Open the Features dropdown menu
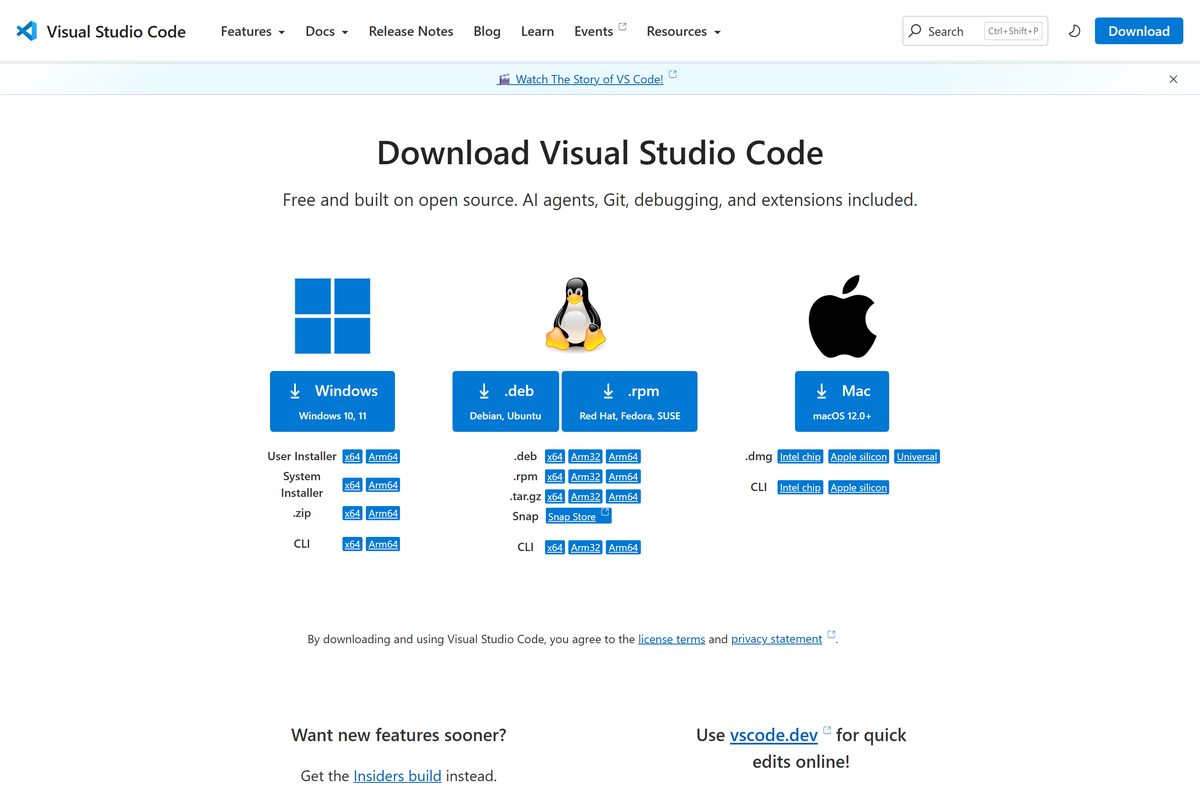 click(x=253, y=31)
